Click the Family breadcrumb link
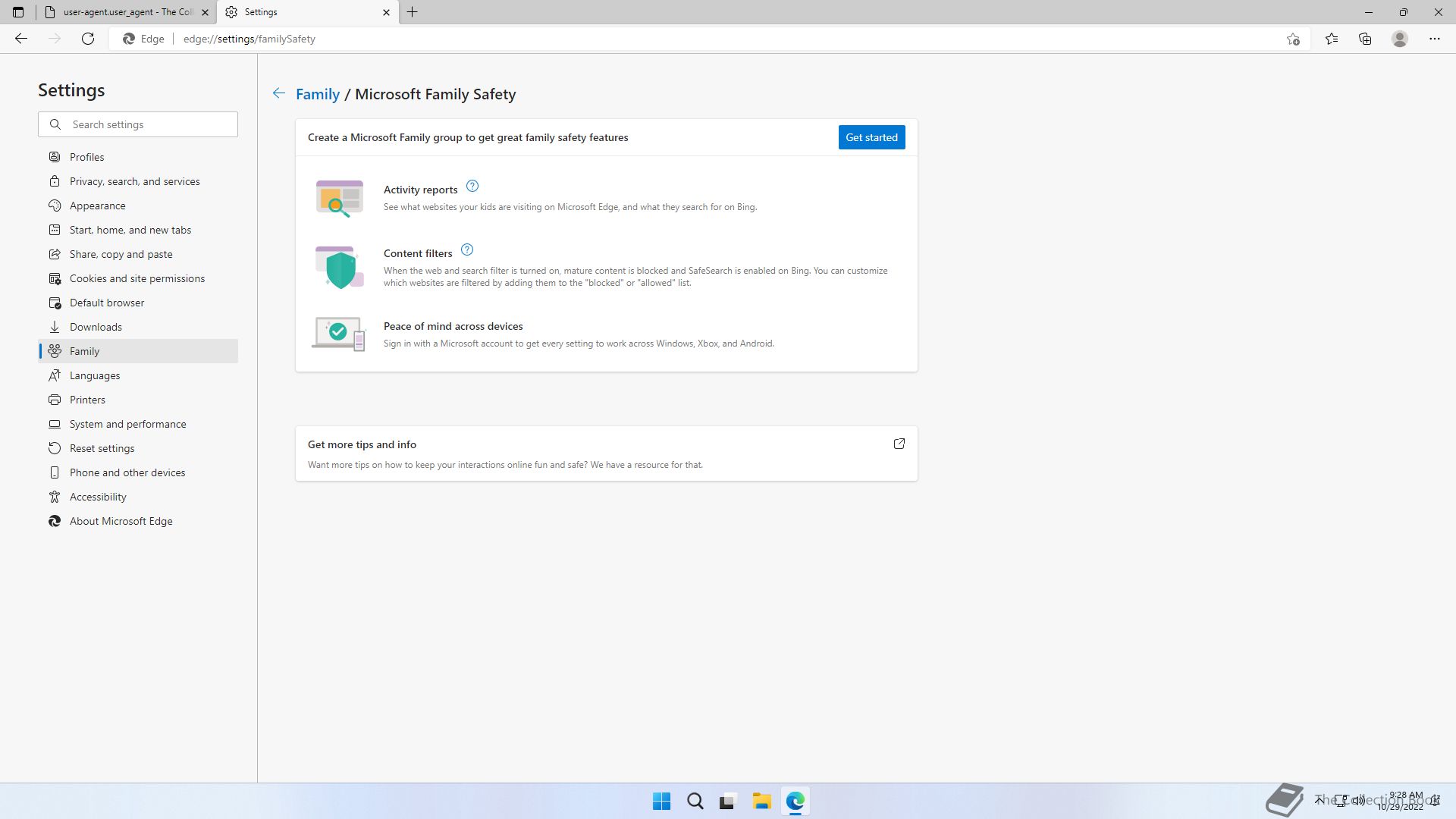Image resolution: width=1456 pixels, height=819 pixels. point(318,94)
